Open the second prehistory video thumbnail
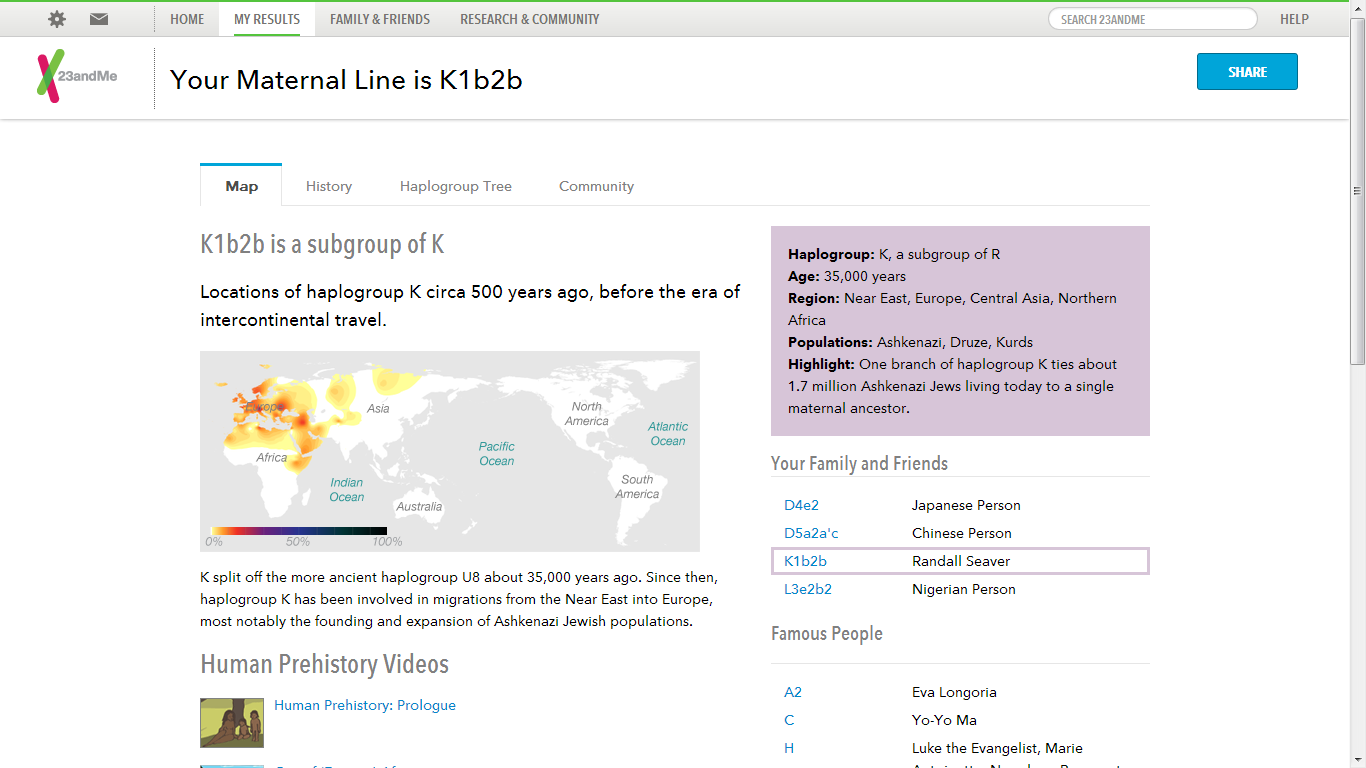This screenshot has width=1366, height=768. point(231,766)
